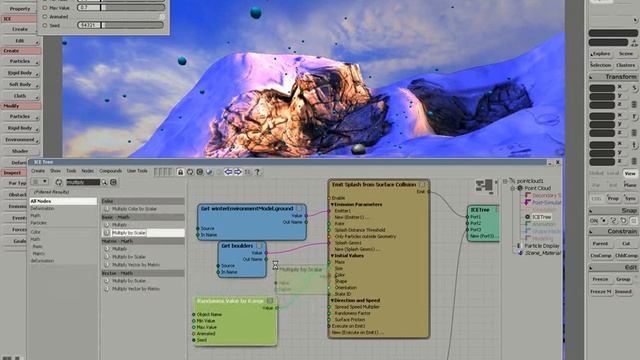Open the dropdown left of the node search field
This screenshot has width=640, height=360.
point(40,182)
